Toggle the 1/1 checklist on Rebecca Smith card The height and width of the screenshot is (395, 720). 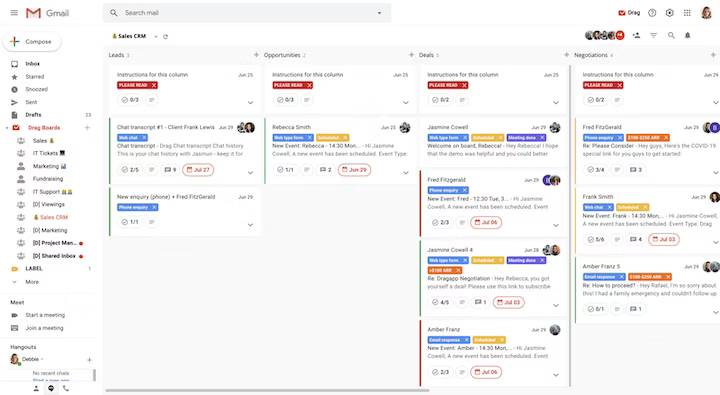(x=286, y=170)
